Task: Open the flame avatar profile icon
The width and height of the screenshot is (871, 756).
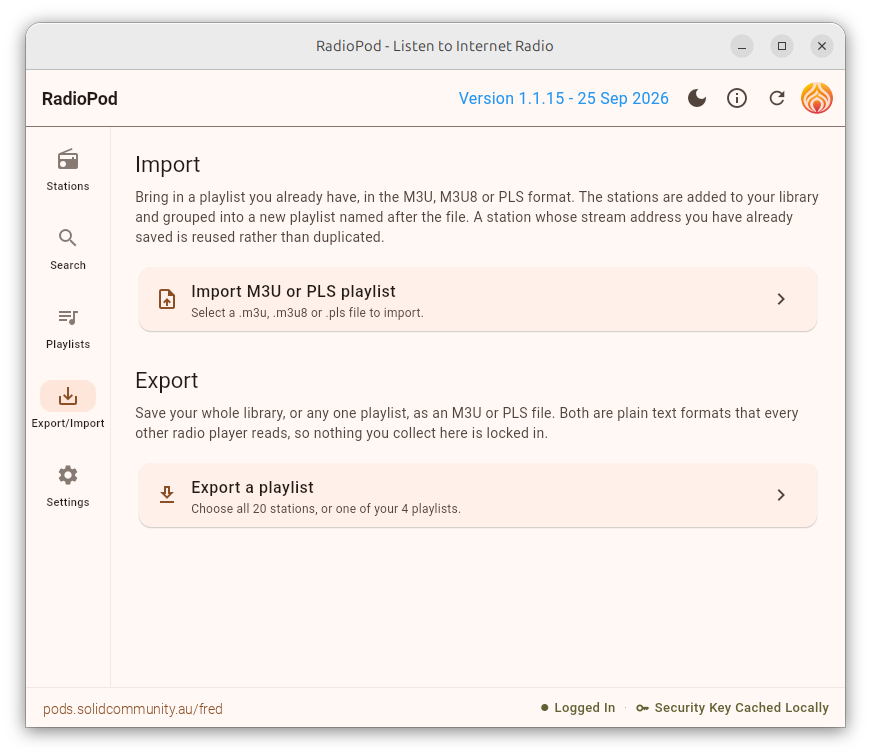Action: coord(817,98)
